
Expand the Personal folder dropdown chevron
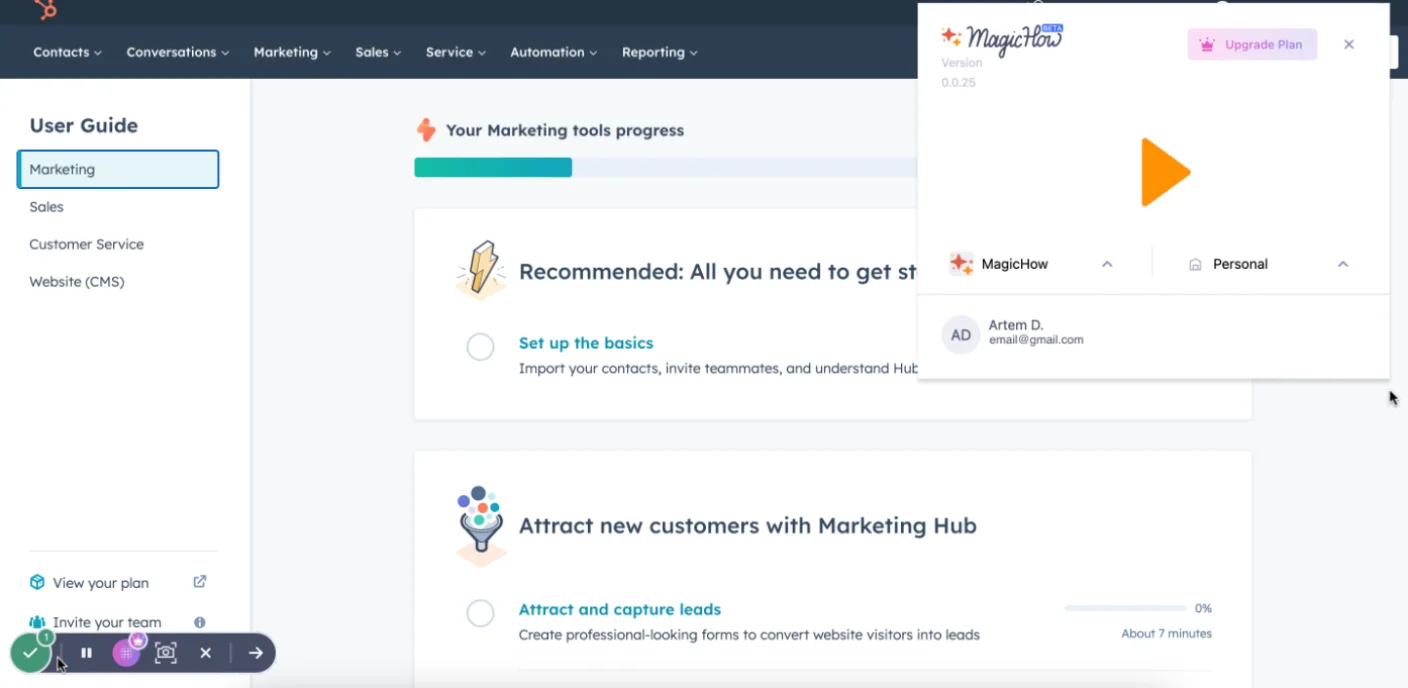pyautogui.click(x=1343, y=264)
